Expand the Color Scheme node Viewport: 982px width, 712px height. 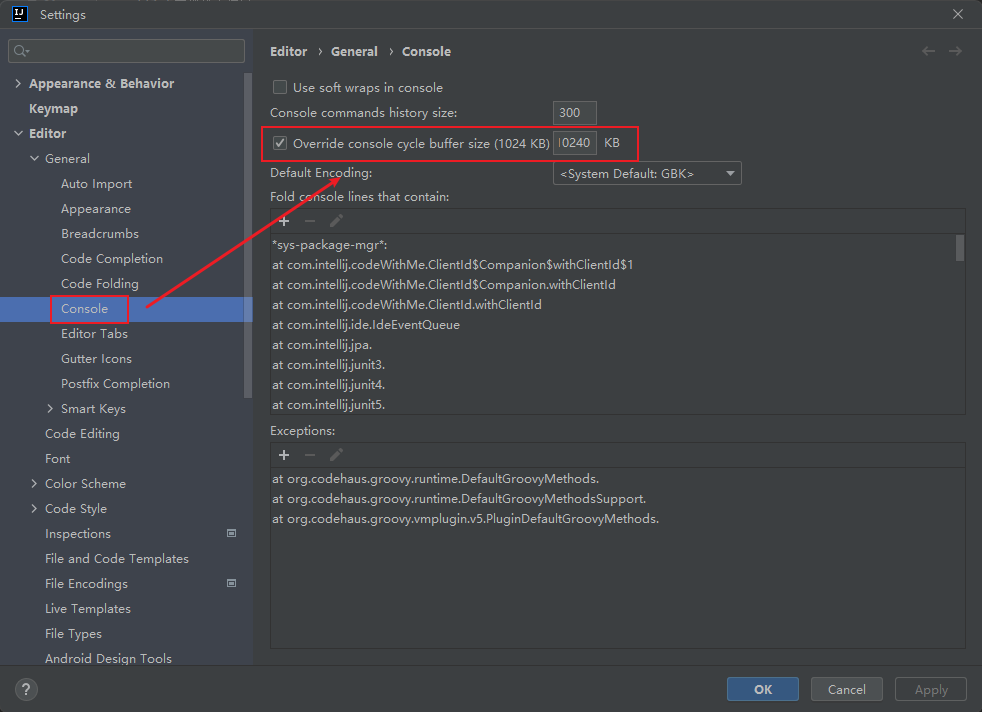click(x=34, y=483)
